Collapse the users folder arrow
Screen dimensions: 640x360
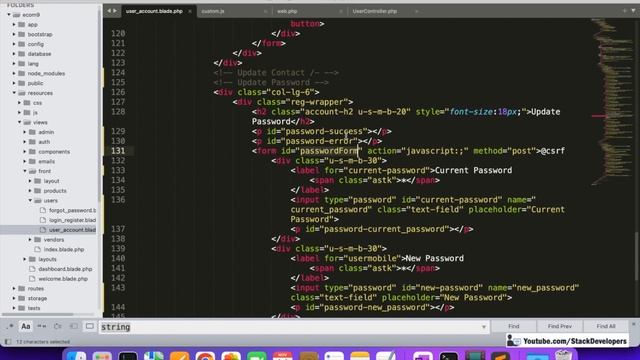[30, 200]
